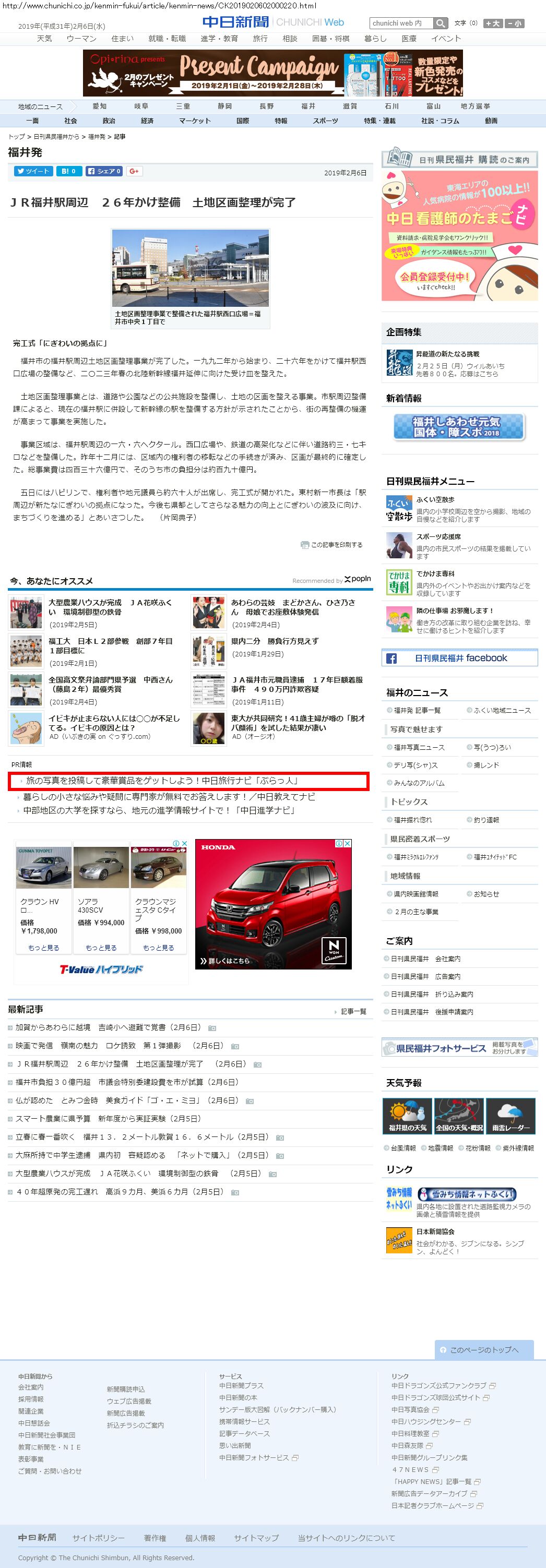Click 雪みち情報ネットふくい banner
This screenshot has height=1568, width=546.
(x=466, y=1194)
